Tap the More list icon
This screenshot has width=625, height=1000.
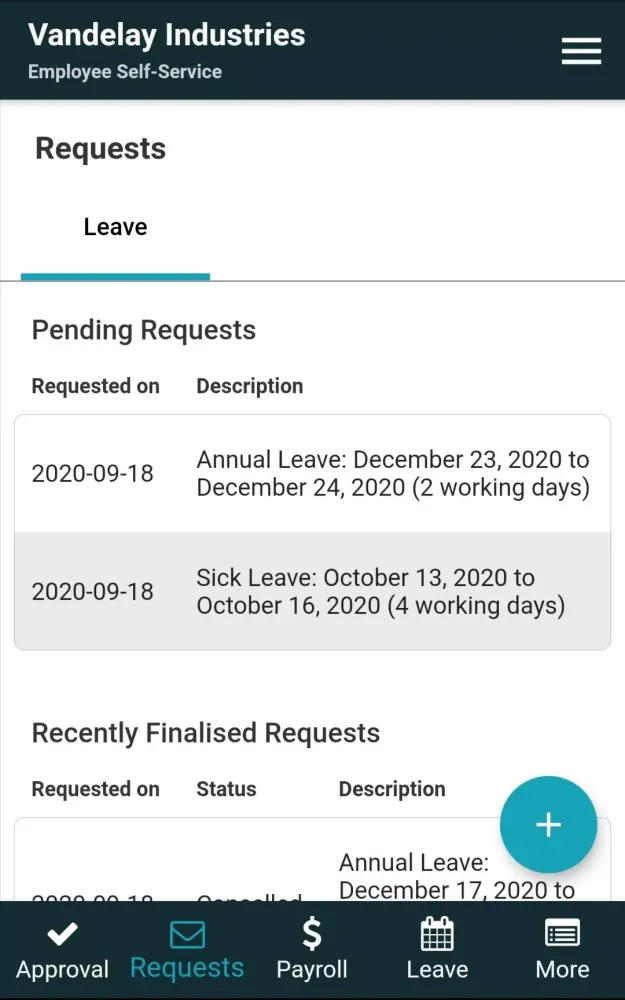(562, 935)
